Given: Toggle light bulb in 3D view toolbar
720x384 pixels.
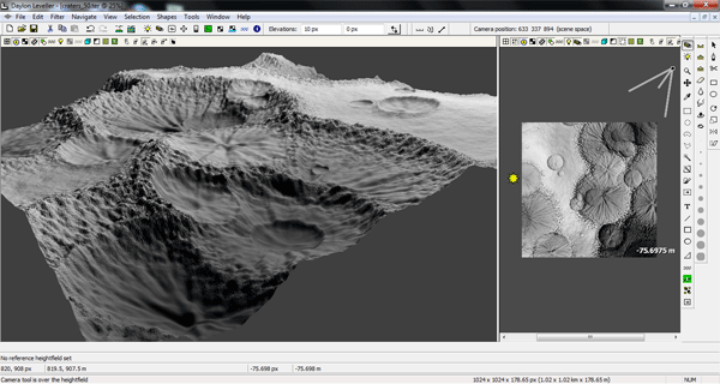Looking at the screenshot, I should point(61,42).
